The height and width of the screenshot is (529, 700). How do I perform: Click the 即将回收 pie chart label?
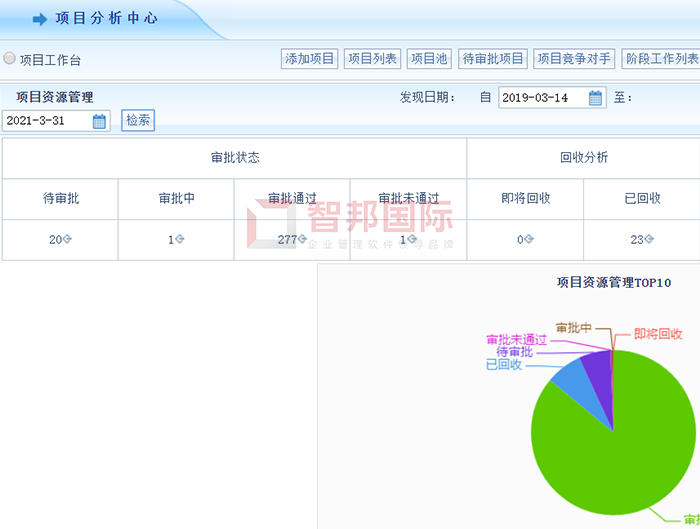click(658, 334)
